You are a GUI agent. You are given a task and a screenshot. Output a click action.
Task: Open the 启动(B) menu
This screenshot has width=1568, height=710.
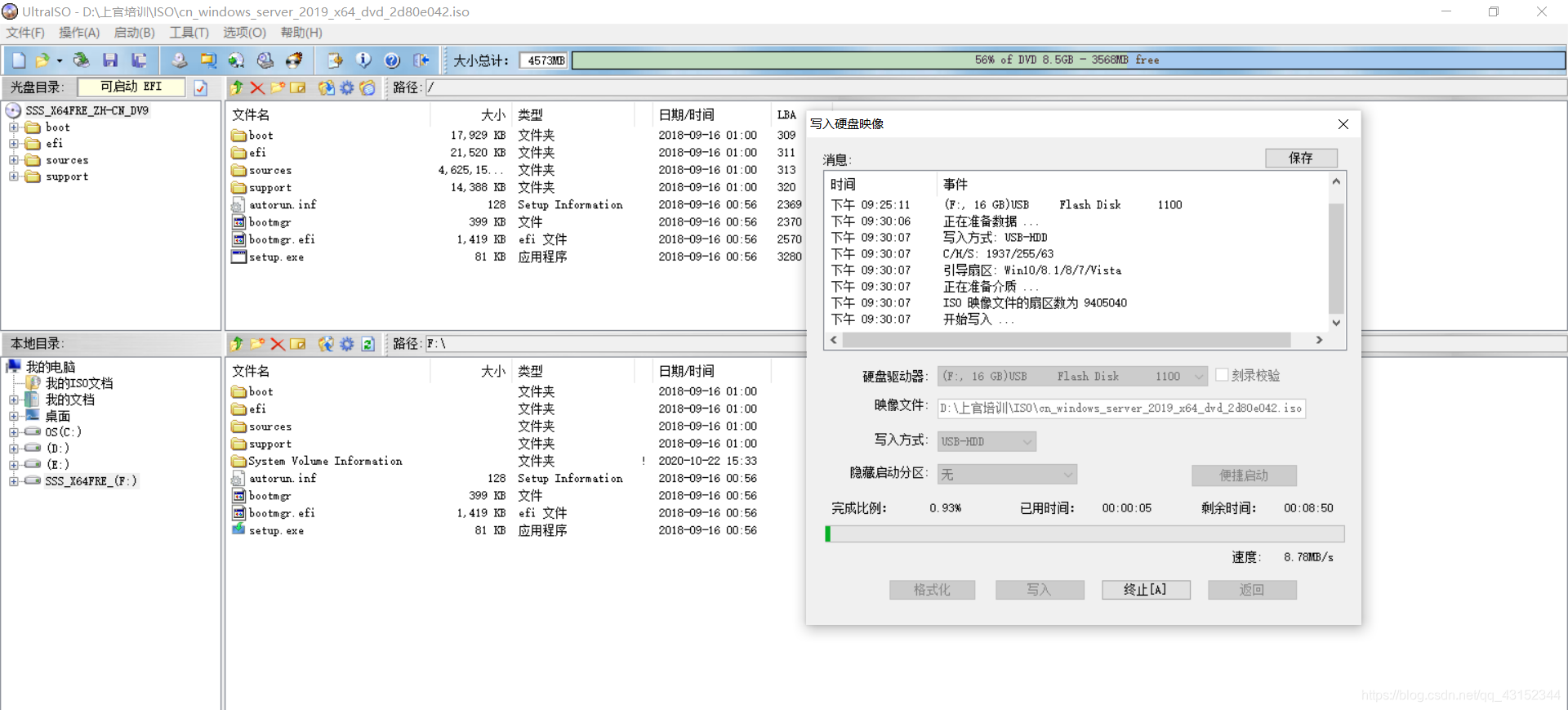pos(134,33)
